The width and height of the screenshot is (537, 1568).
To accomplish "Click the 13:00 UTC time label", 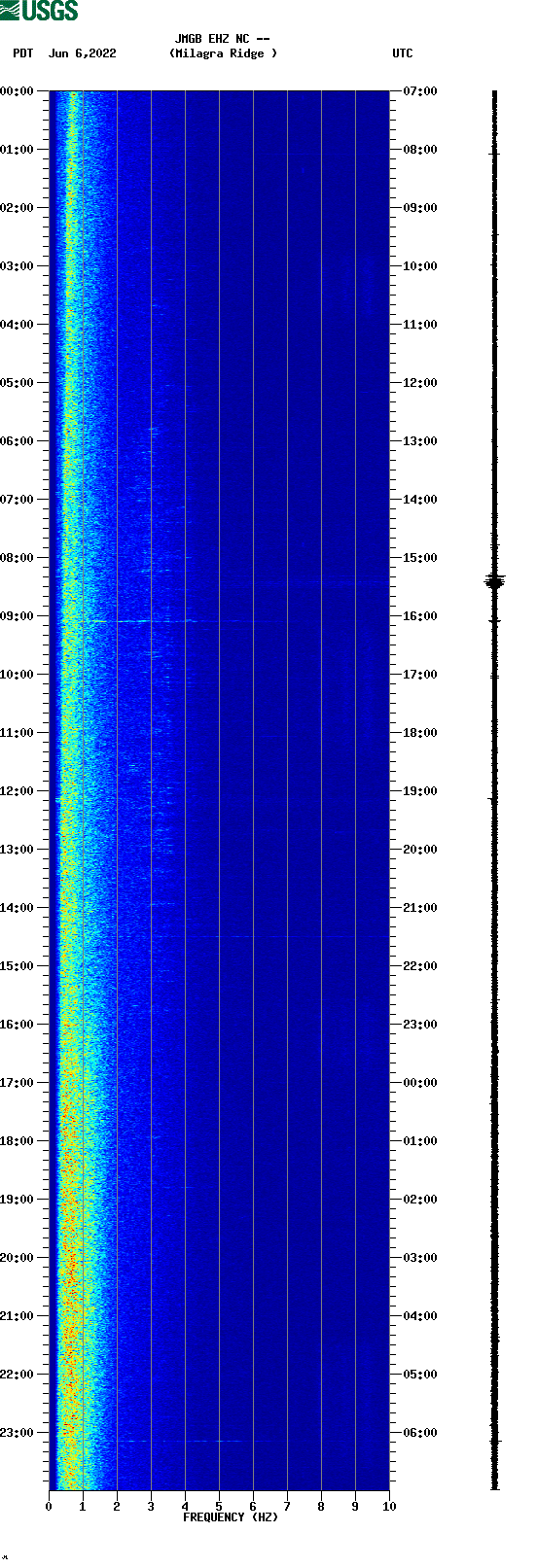I will (420, 441).
